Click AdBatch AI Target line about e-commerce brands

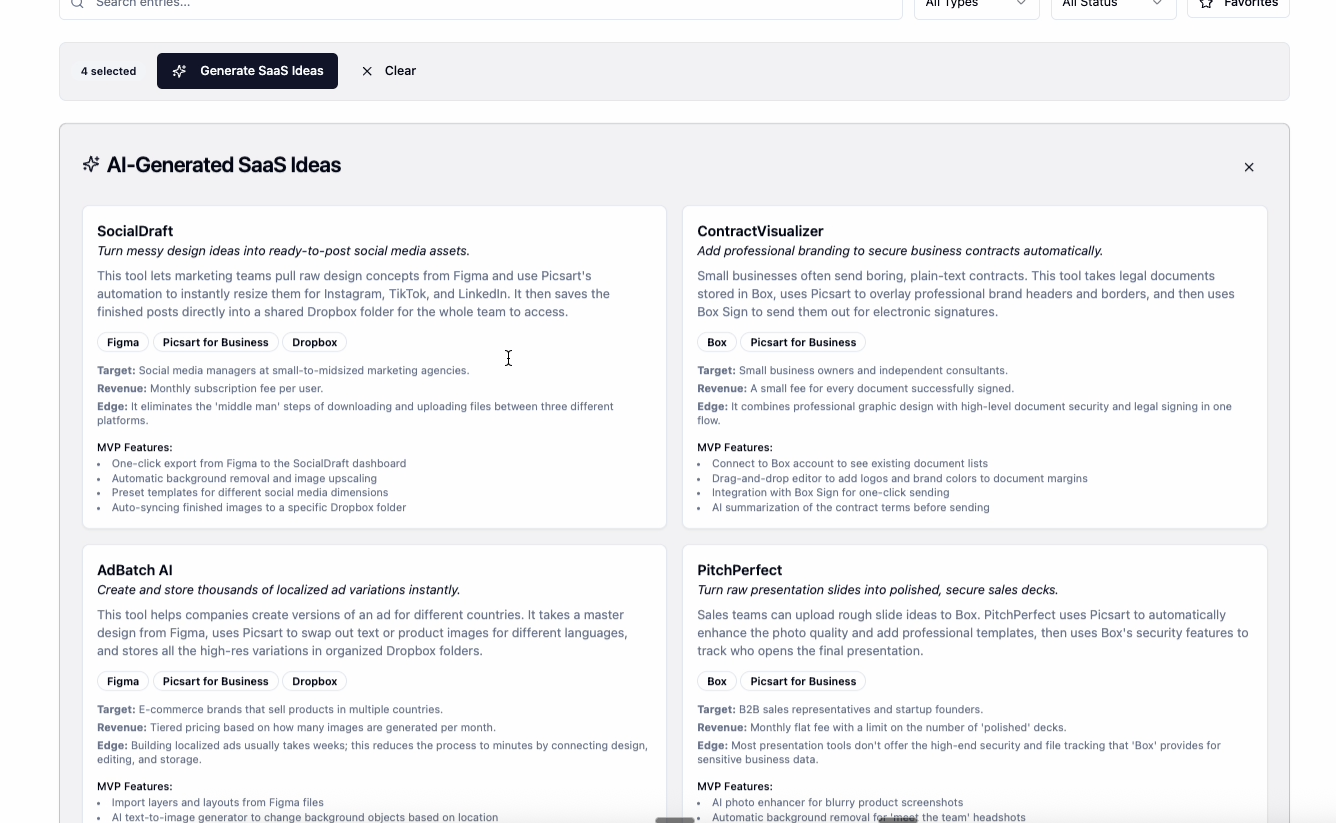click(x=270, y=709)
